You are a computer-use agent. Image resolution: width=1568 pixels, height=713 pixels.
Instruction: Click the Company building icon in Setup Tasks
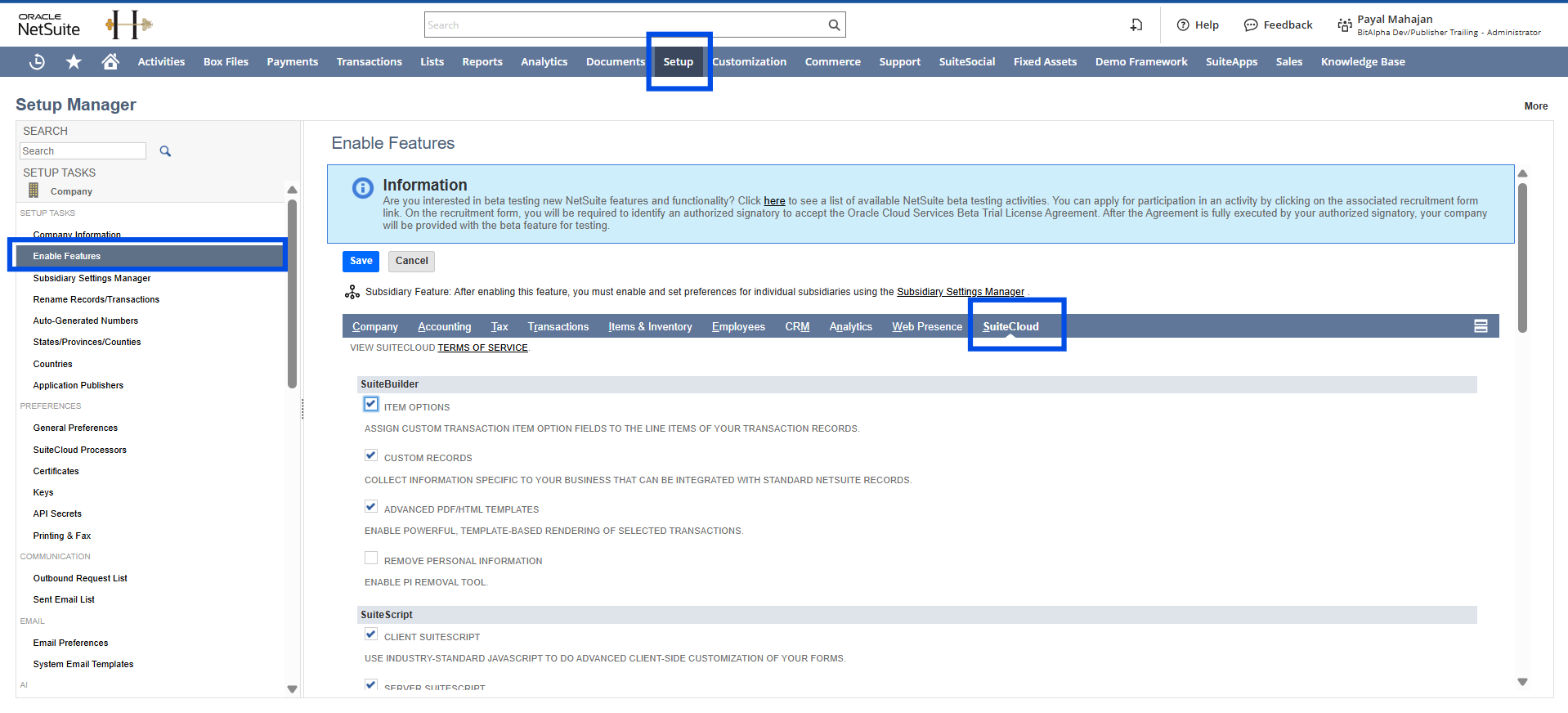click(34, 191)
